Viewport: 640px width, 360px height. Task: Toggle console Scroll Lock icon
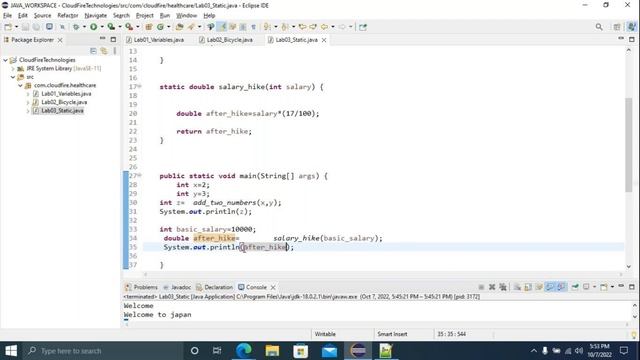[528, 287]
